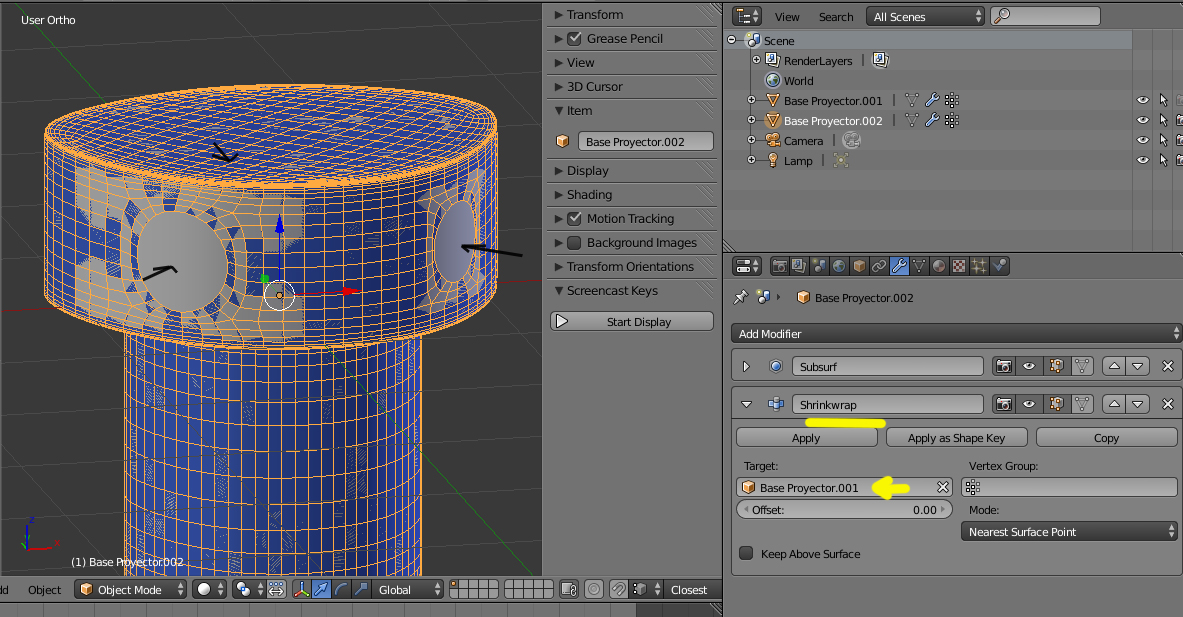Open the Object Constraints chain tab

click(x=879, y=266)
